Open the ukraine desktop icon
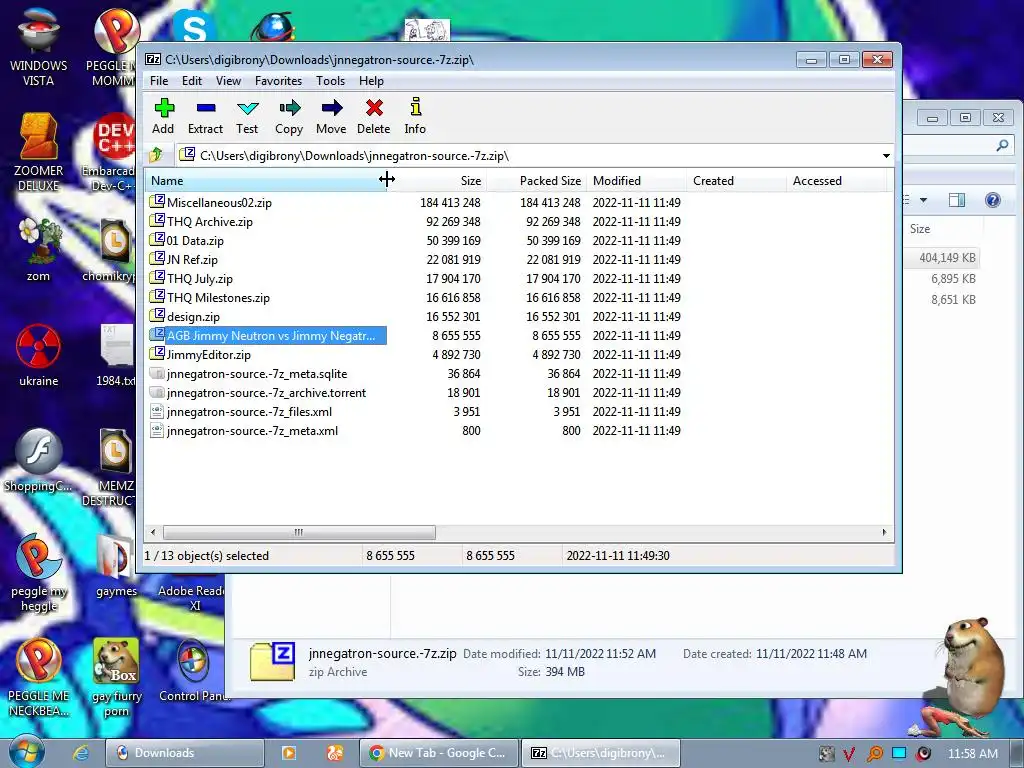 [39, 355]
